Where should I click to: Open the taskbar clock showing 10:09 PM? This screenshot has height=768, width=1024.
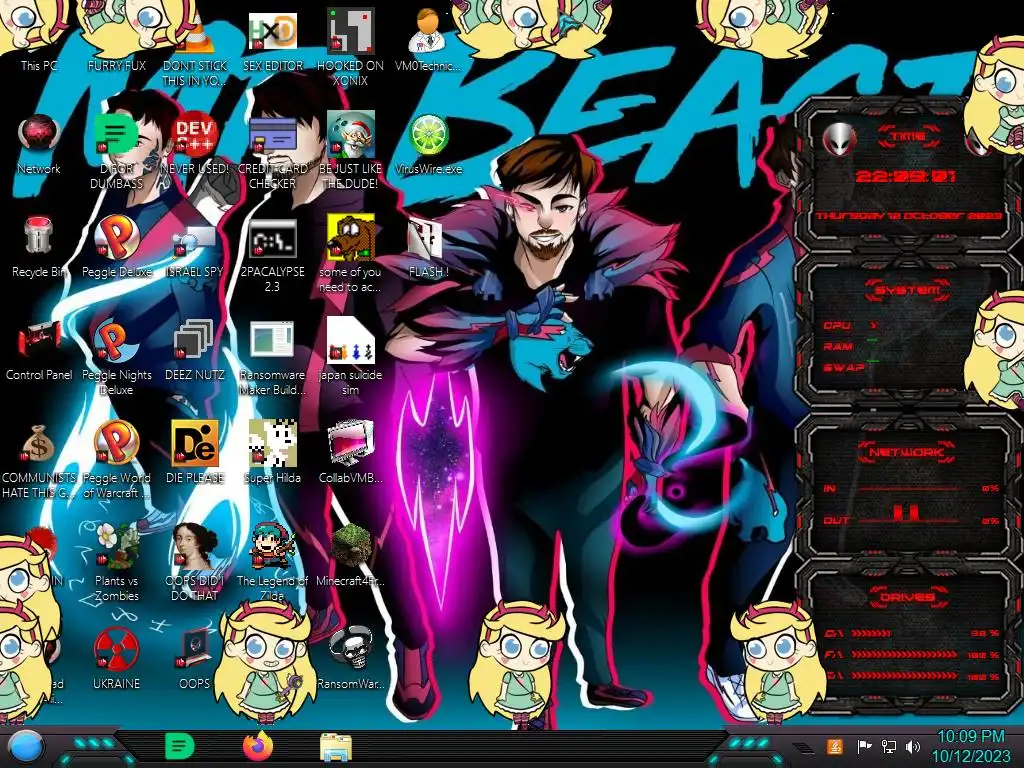pos(971,746)
